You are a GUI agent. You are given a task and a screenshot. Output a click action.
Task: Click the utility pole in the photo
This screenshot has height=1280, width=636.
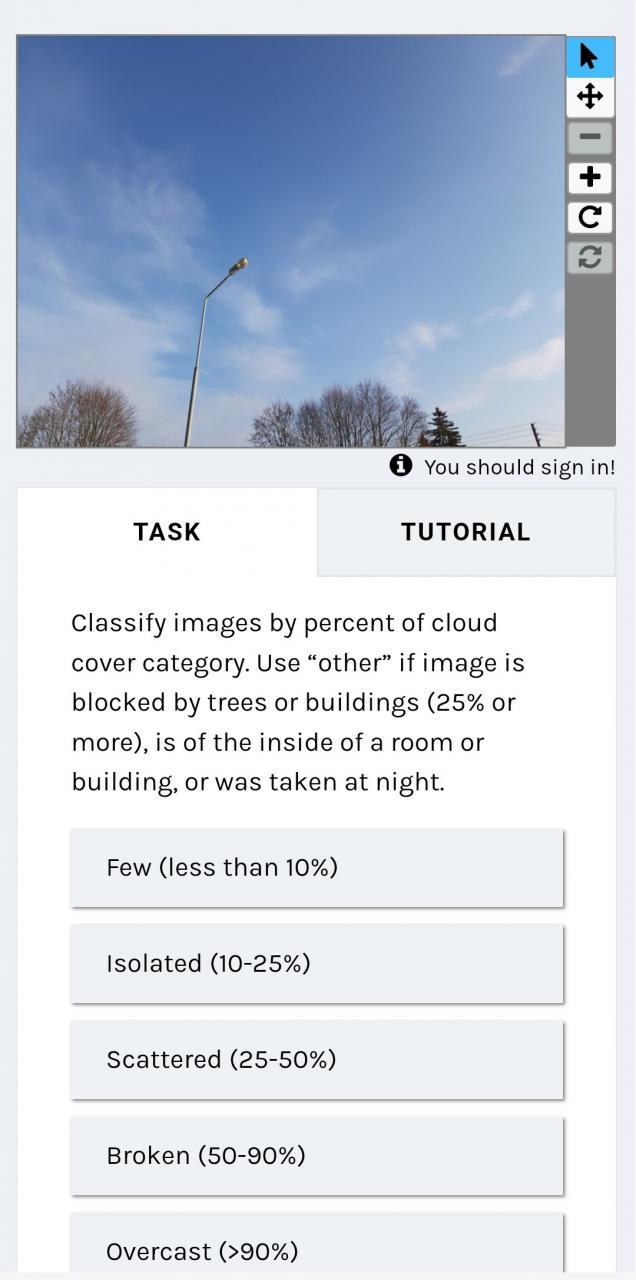[x=535, y=435]
